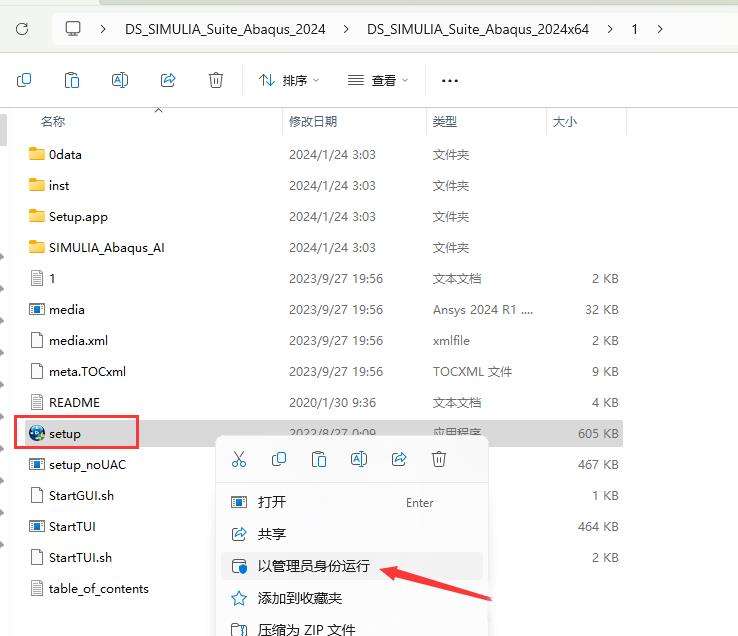Click breadcrumb folder 1

click(x=634, y=29)
